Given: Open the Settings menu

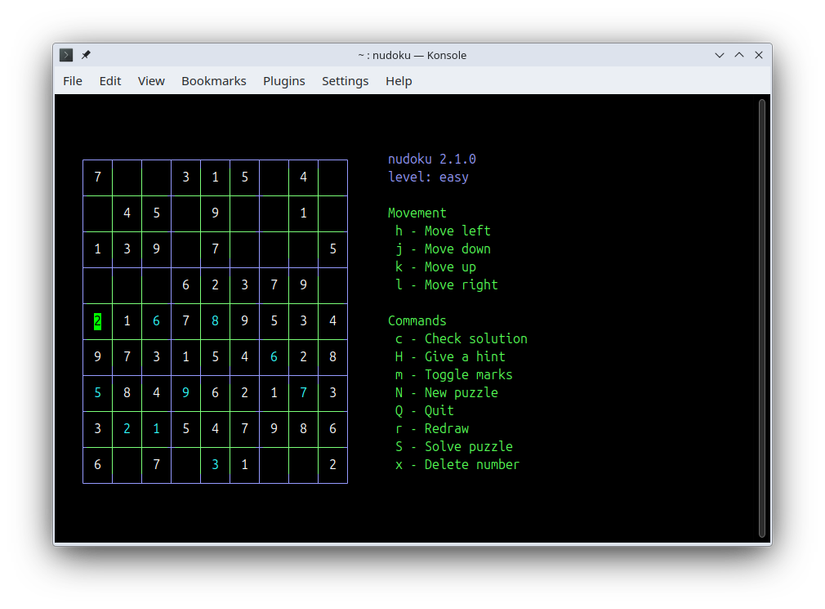Looking at the screenshot, I should 345,81.
